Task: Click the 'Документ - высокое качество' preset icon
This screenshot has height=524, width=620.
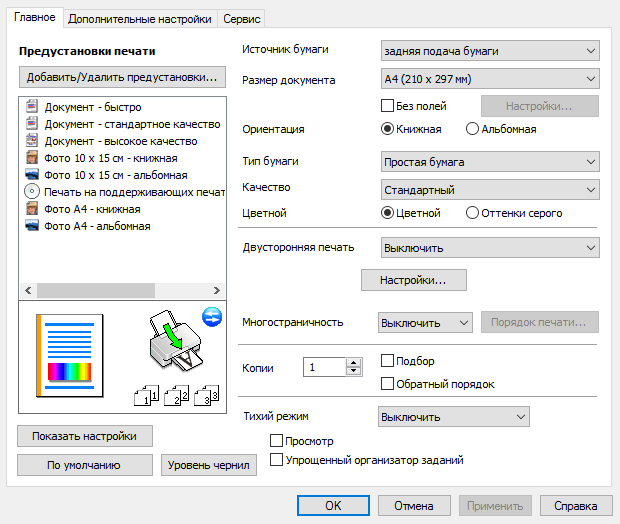Action: 32,140
